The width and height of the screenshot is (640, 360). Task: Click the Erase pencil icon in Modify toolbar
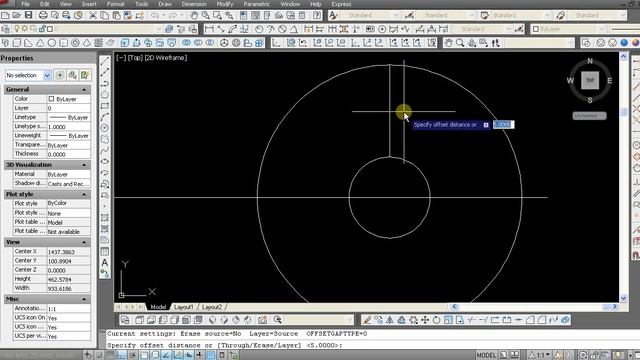(367, 320)
